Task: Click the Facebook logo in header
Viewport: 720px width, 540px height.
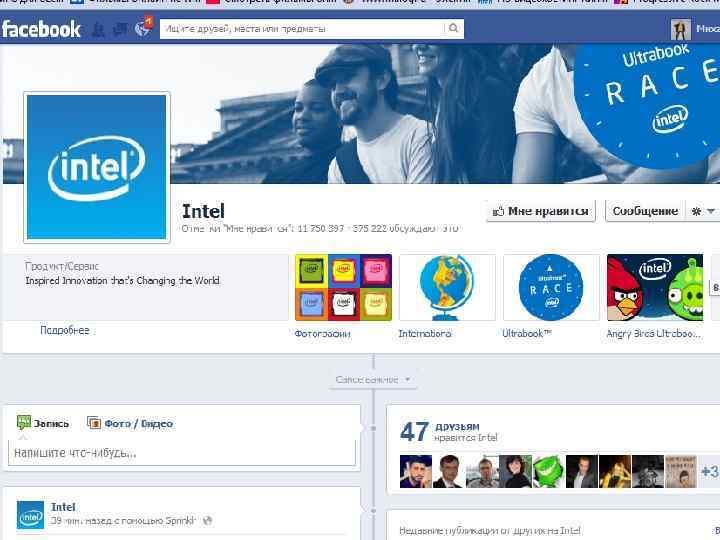Action: coord(41,29)
